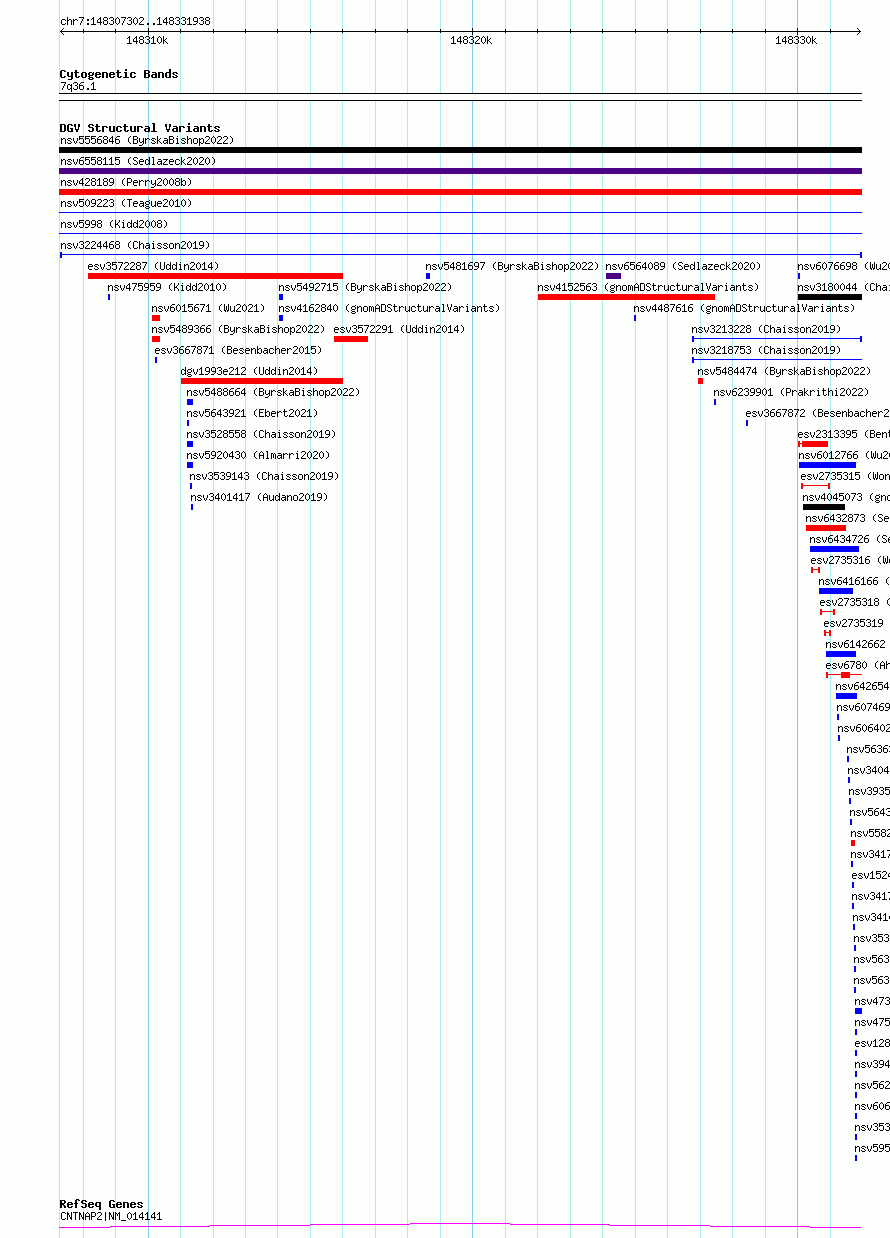890x1238 pixels.
Task: Click esv2735318 variant label
Action: pyautogui.click(x=854, y=602)
